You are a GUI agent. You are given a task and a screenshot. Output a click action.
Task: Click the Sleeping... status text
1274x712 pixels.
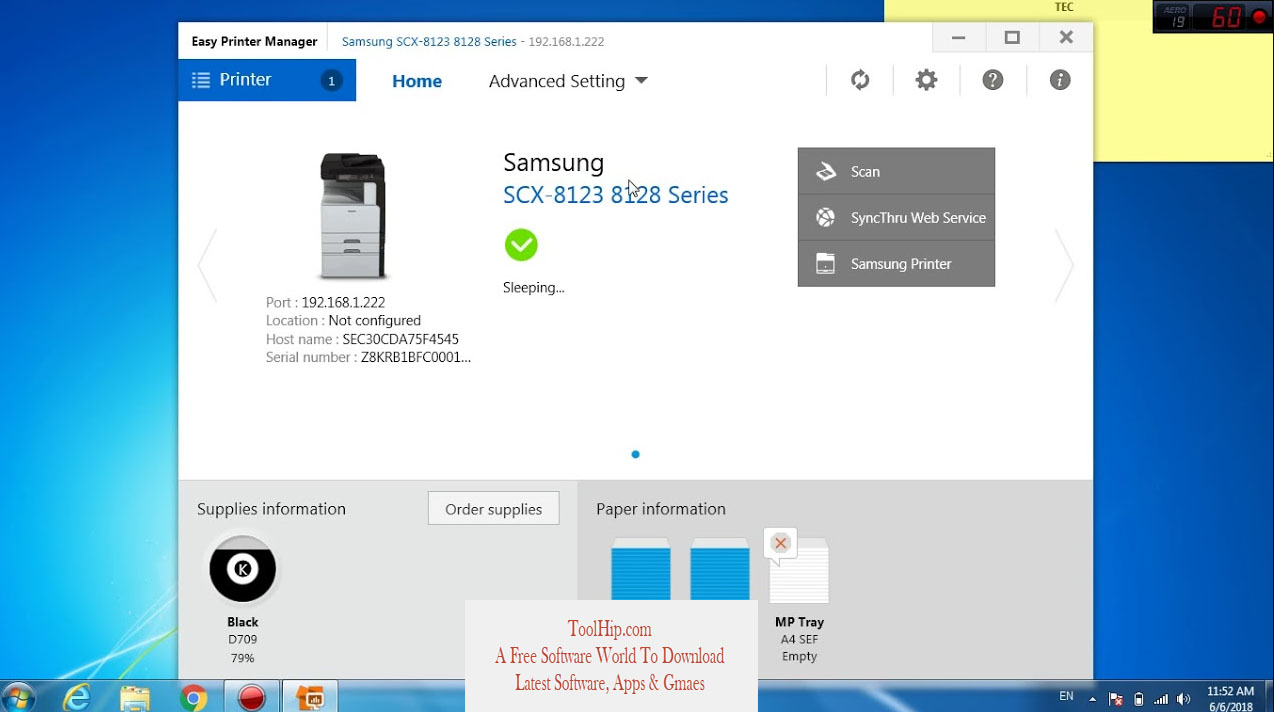pos(534,287)
